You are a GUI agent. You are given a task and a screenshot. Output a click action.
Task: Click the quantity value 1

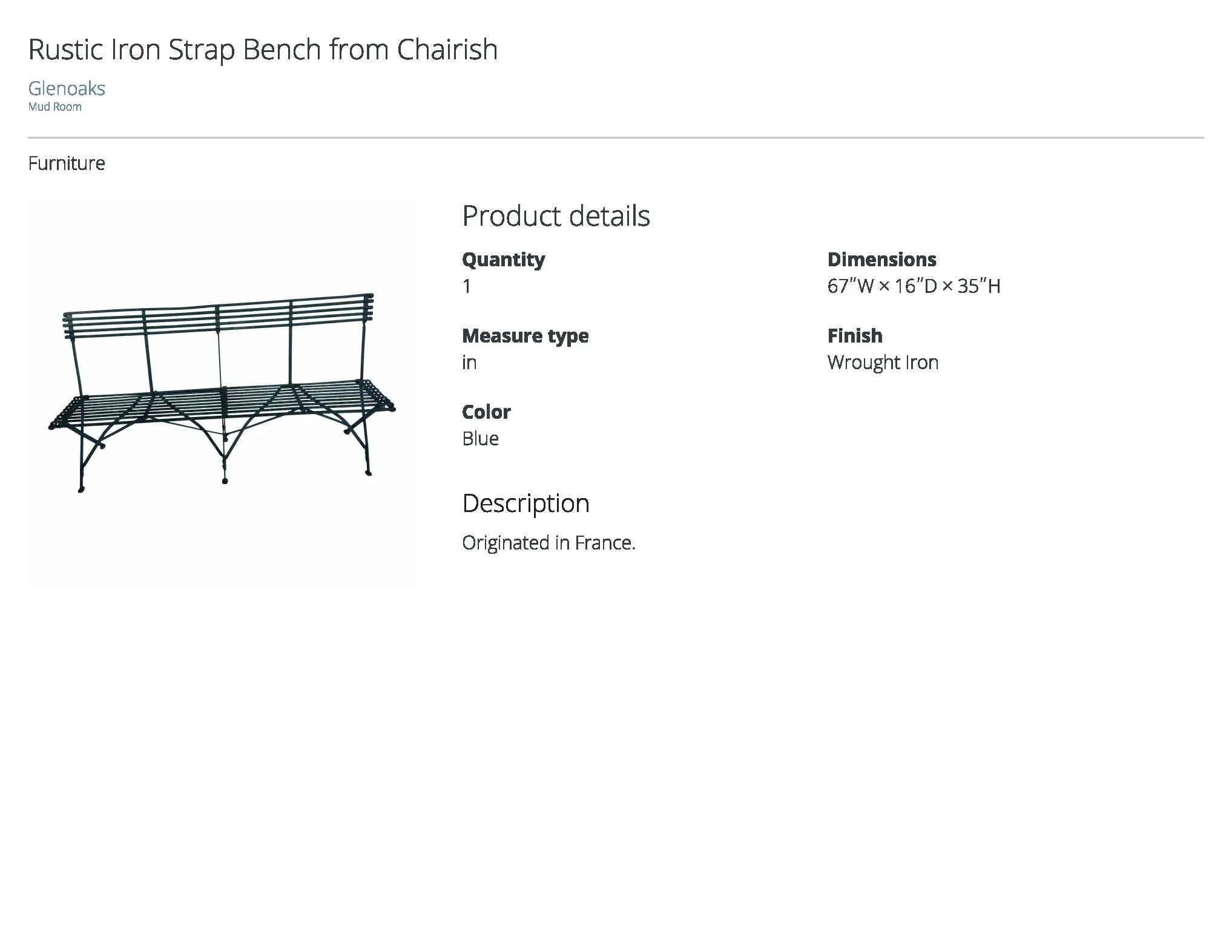[x=467, y=286]
